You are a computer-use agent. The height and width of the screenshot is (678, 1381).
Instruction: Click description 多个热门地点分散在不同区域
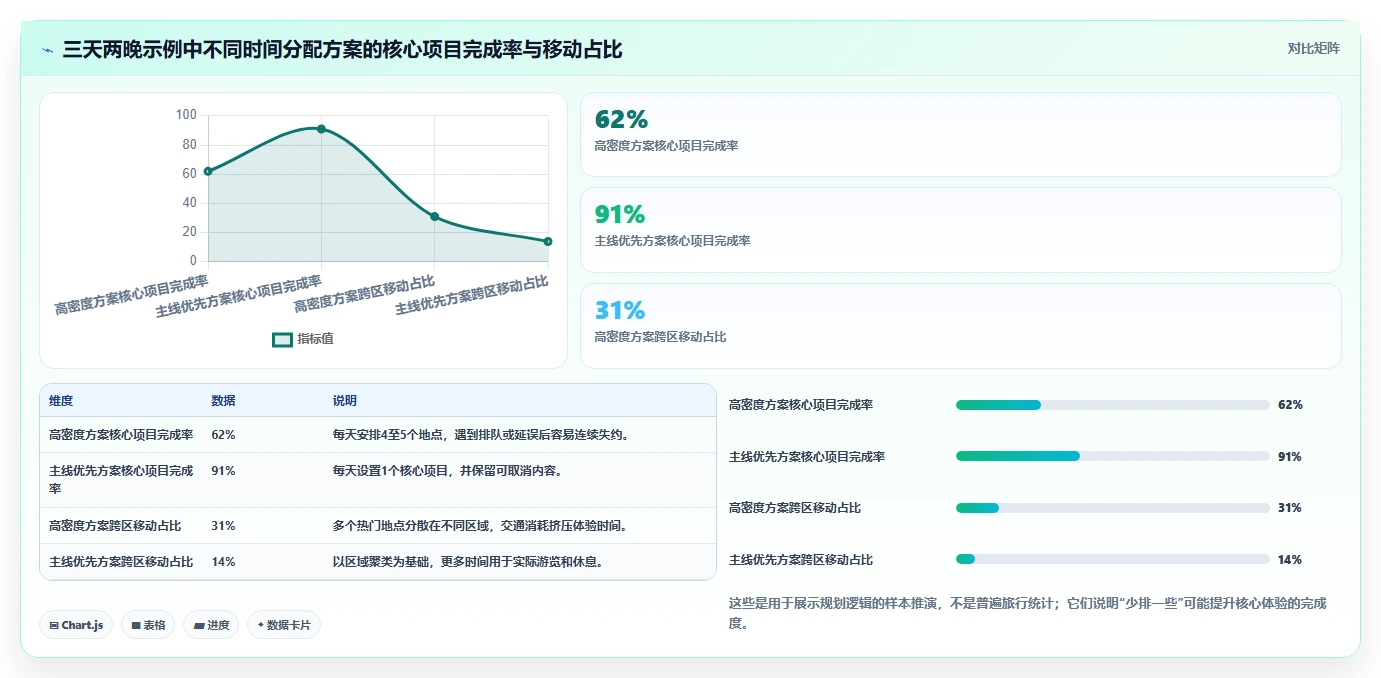click(480, 526)
